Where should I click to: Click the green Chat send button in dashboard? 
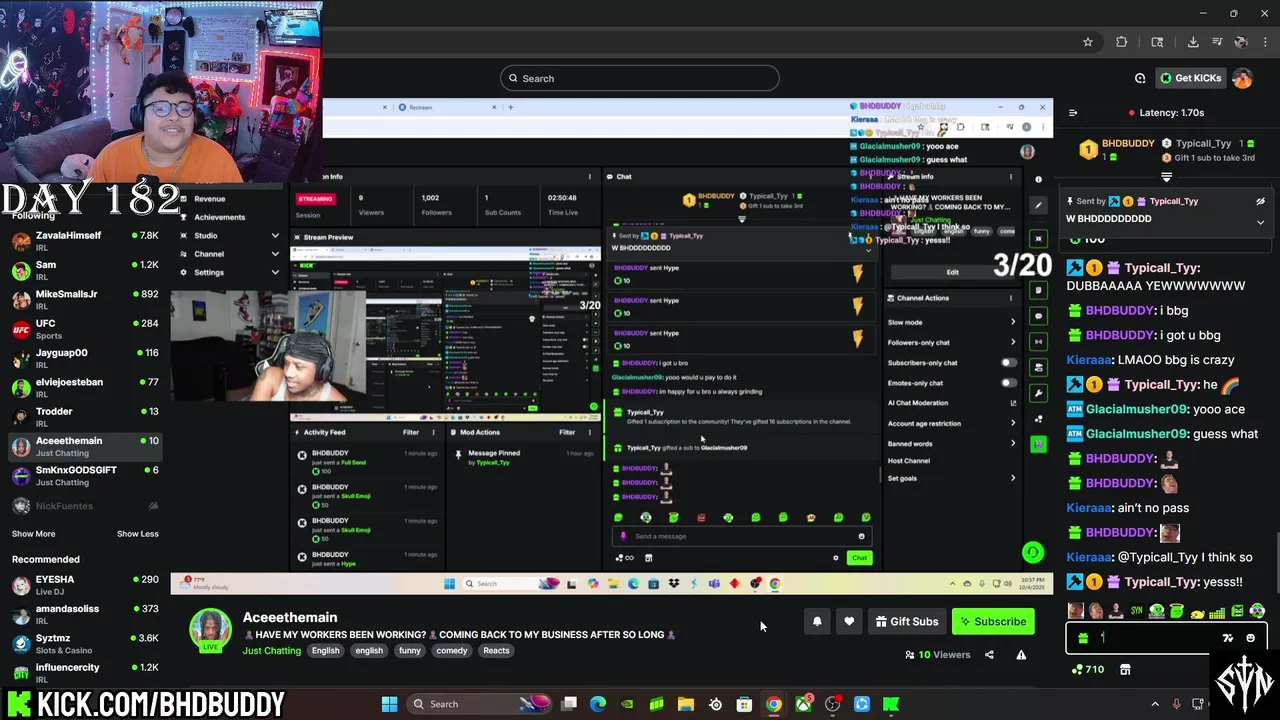coord(859,558)
